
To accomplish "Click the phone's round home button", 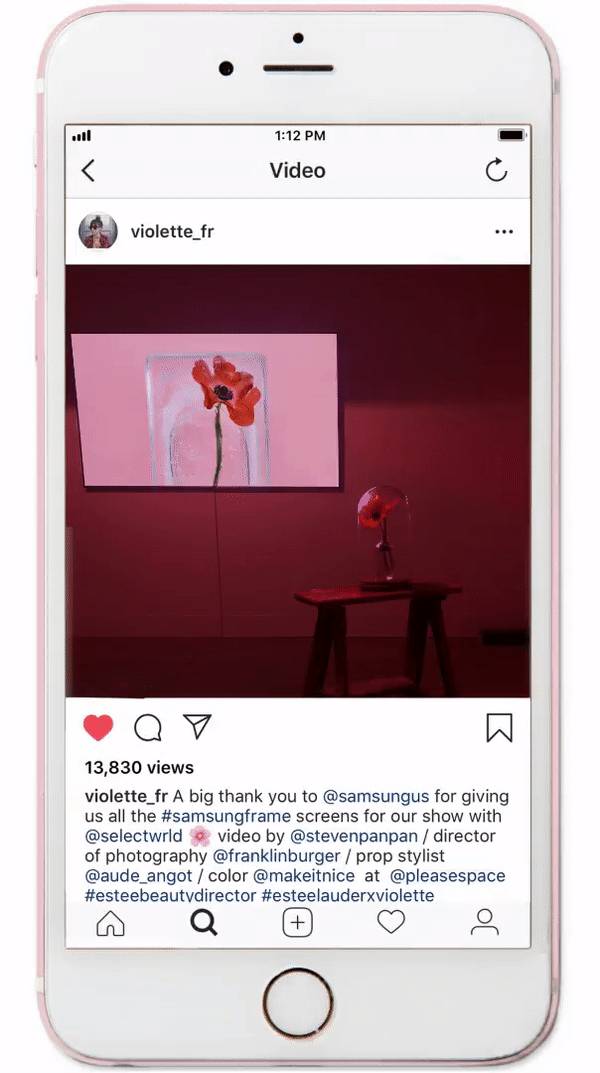I will point(298,1003).
